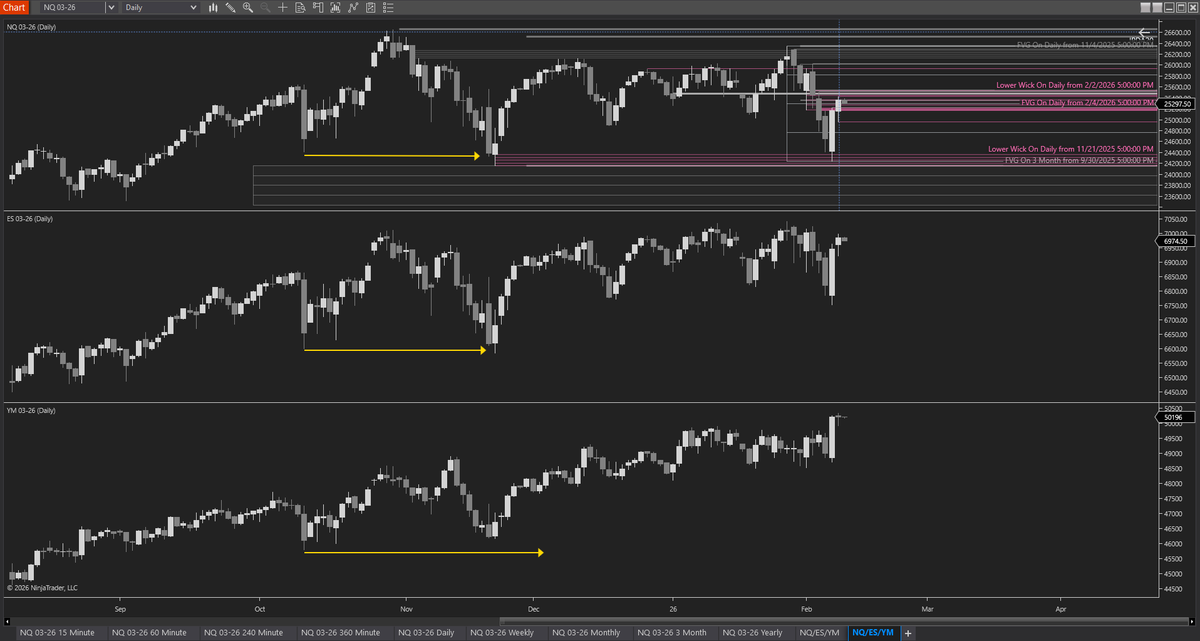
Task: Switch to first NQ/ES/YM tab
Action: (x=819, y=633)
